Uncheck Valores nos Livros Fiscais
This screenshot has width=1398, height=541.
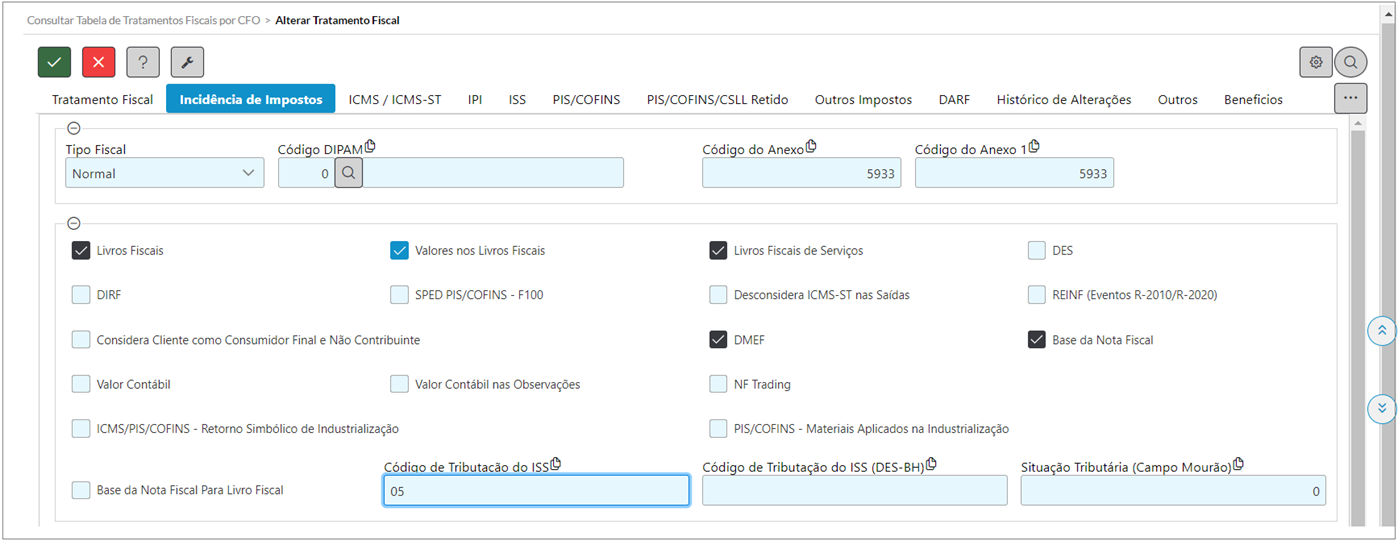[x=399, y=250]
